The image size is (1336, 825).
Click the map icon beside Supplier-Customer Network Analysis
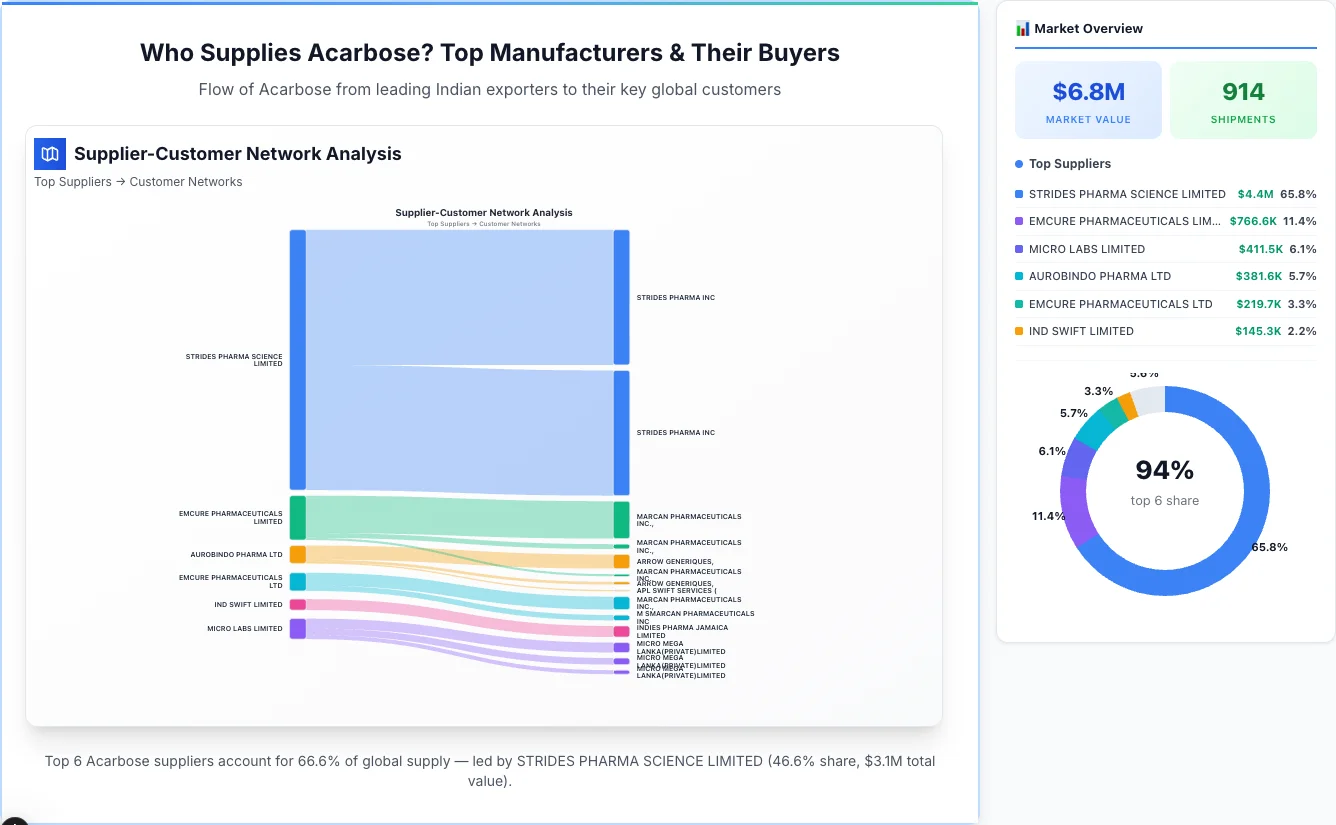coord(49,154)
